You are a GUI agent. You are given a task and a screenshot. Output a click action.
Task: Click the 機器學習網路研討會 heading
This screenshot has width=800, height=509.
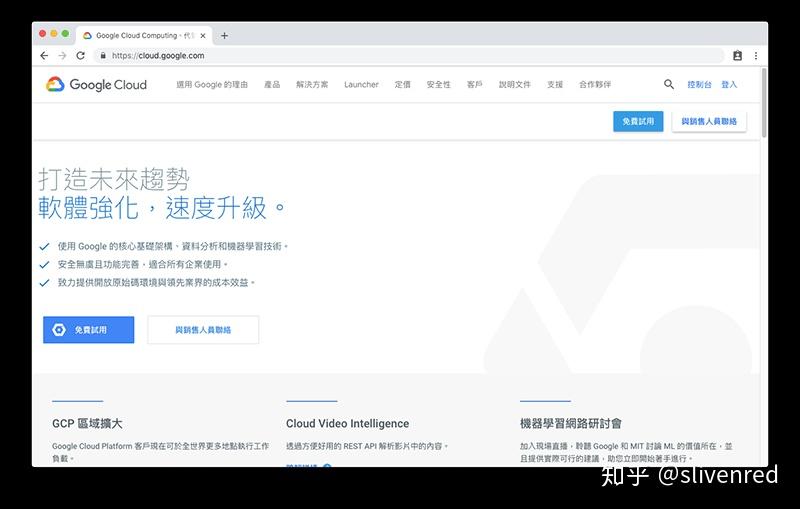[571, 423]
